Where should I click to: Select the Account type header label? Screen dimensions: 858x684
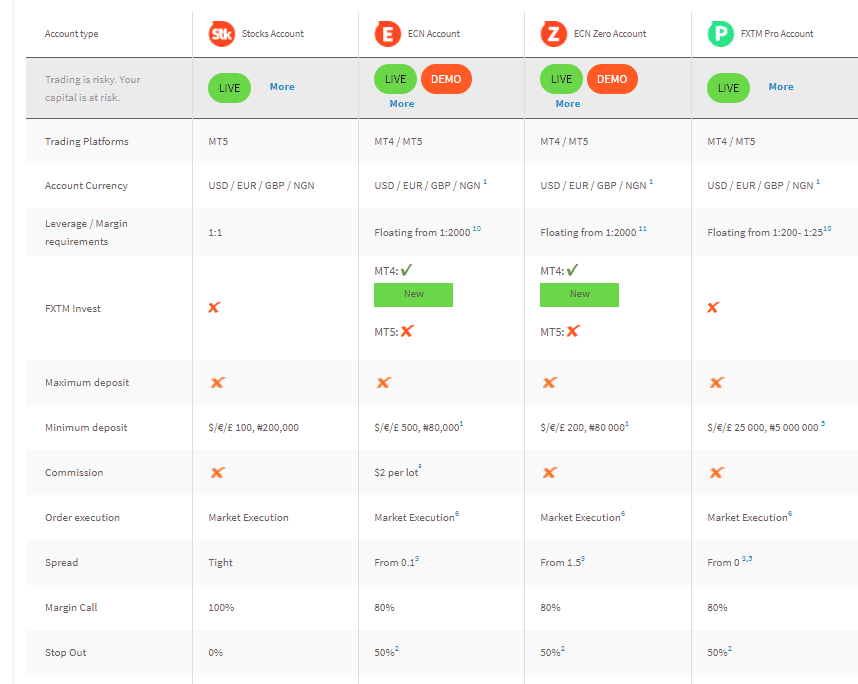(x=72, y=34)
